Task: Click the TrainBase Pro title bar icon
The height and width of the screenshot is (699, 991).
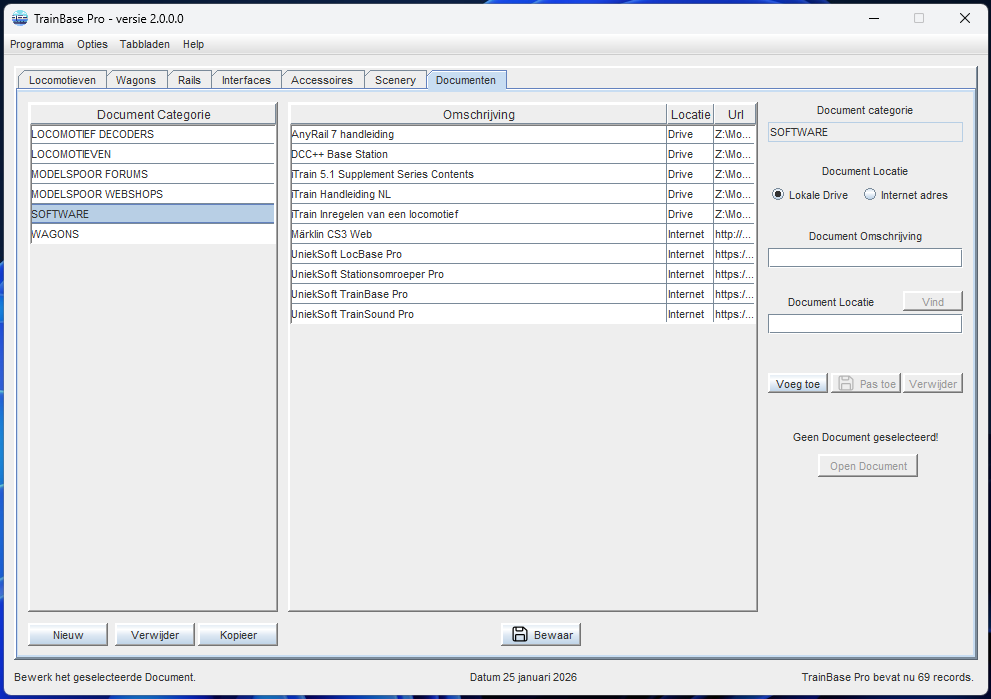Action: pos(18,18)
